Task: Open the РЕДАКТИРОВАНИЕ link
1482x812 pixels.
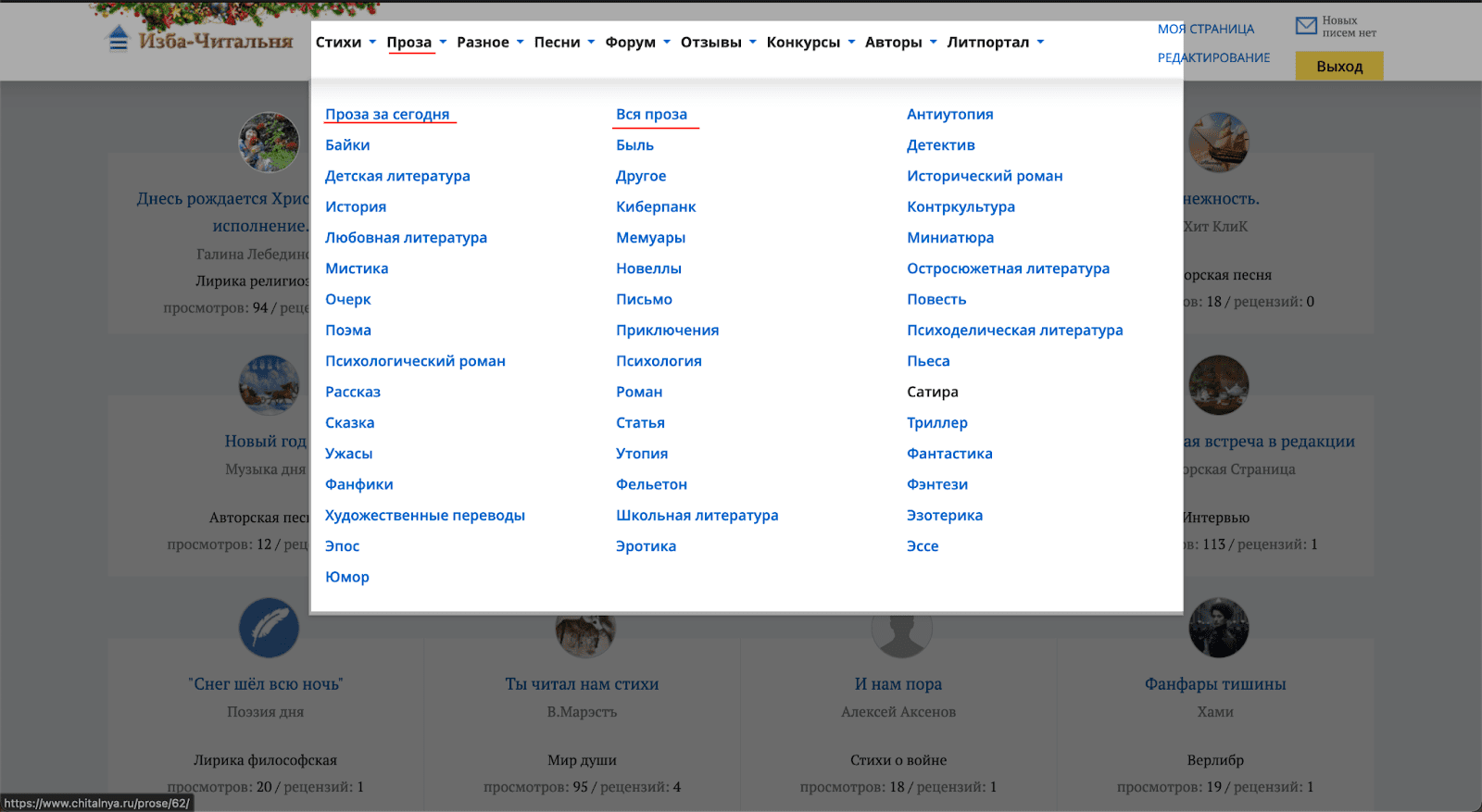Action: pyautogui.click(x=1213, y=57)
